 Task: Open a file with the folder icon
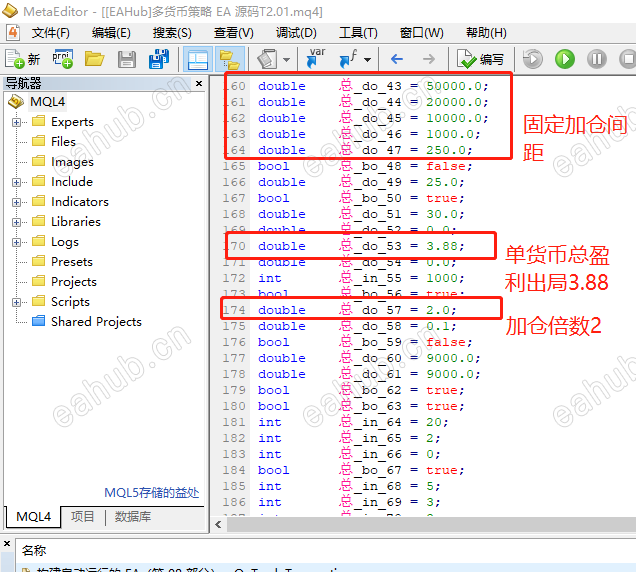(x=95, y=59)
